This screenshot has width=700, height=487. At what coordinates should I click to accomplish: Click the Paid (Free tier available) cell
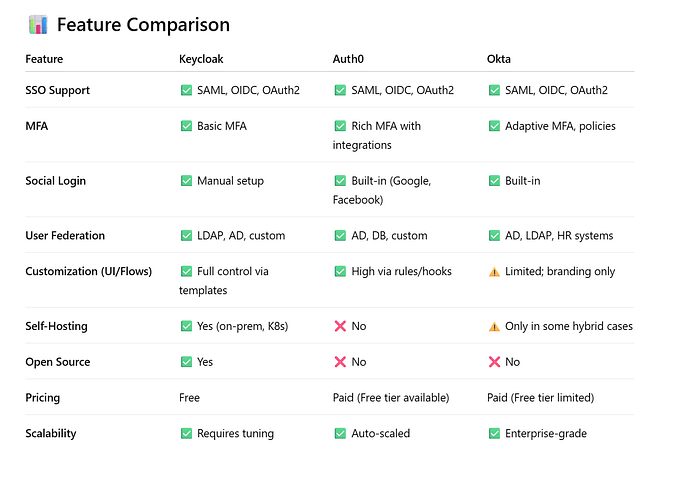click(391, 398)
